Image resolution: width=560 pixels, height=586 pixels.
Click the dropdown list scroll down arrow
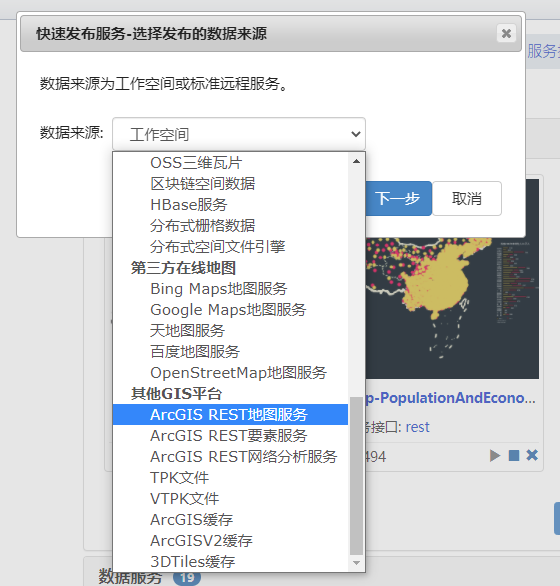(356, 563)
